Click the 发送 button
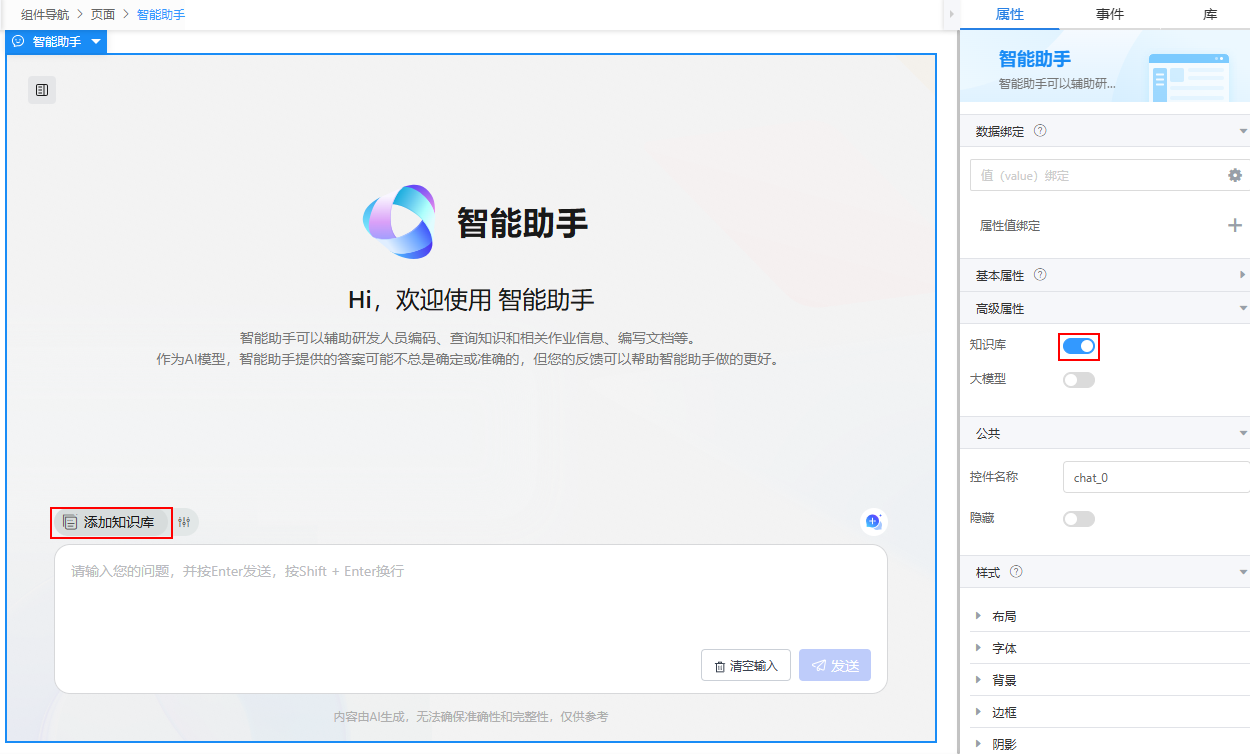 tap(835, 666)
